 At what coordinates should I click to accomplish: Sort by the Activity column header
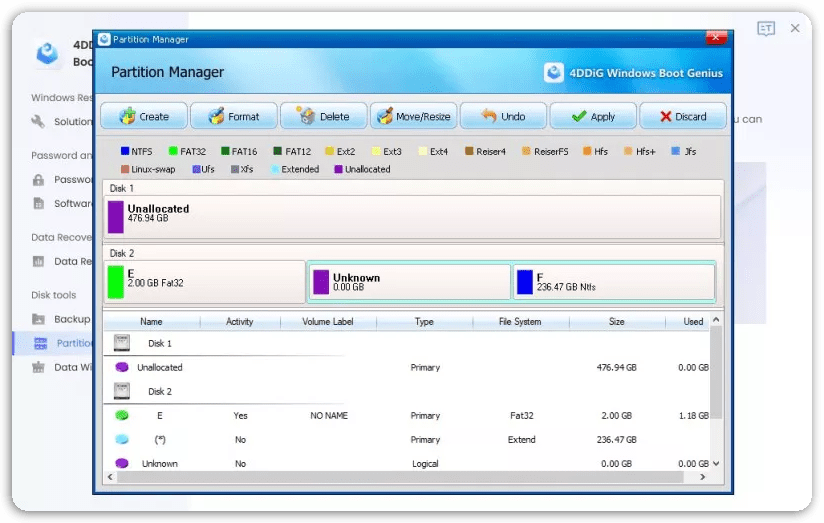click(240, 322)
